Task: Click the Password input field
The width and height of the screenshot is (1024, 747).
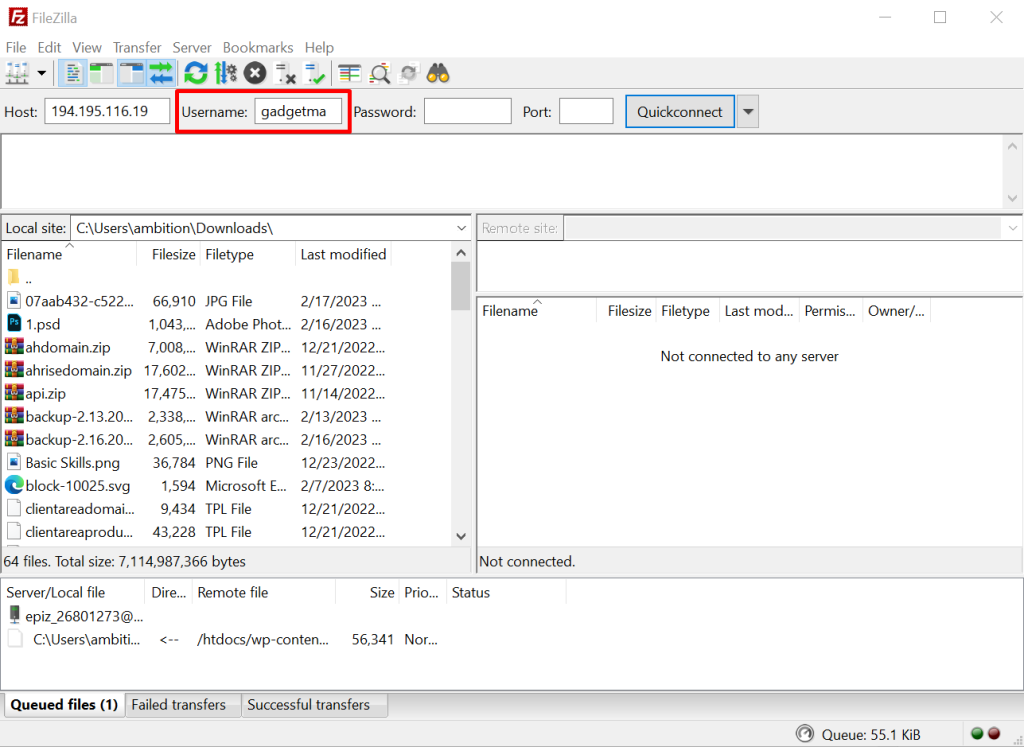Action: tap(468, 111)
